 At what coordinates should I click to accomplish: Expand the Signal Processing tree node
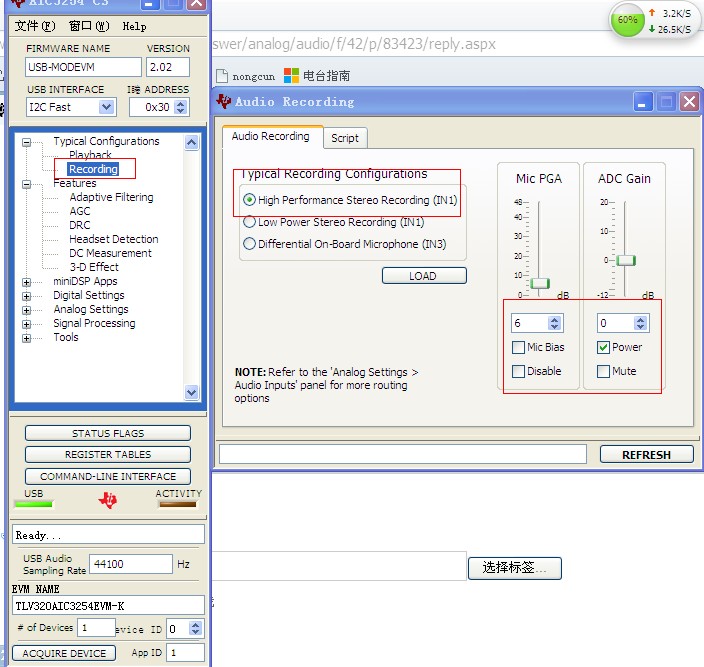26,324
